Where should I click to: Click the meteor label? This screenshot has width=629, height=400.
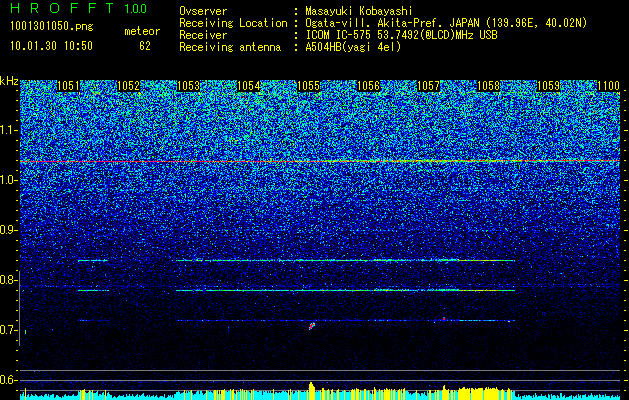142,31
